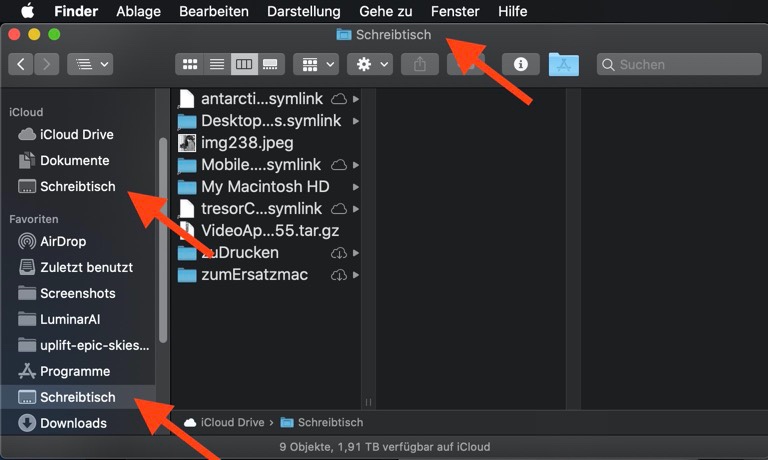Click the img238.jpeg thumbnail icon
The width and height of the screenshot is (768, 460).
pyautogui.click(x=187, y=143)
